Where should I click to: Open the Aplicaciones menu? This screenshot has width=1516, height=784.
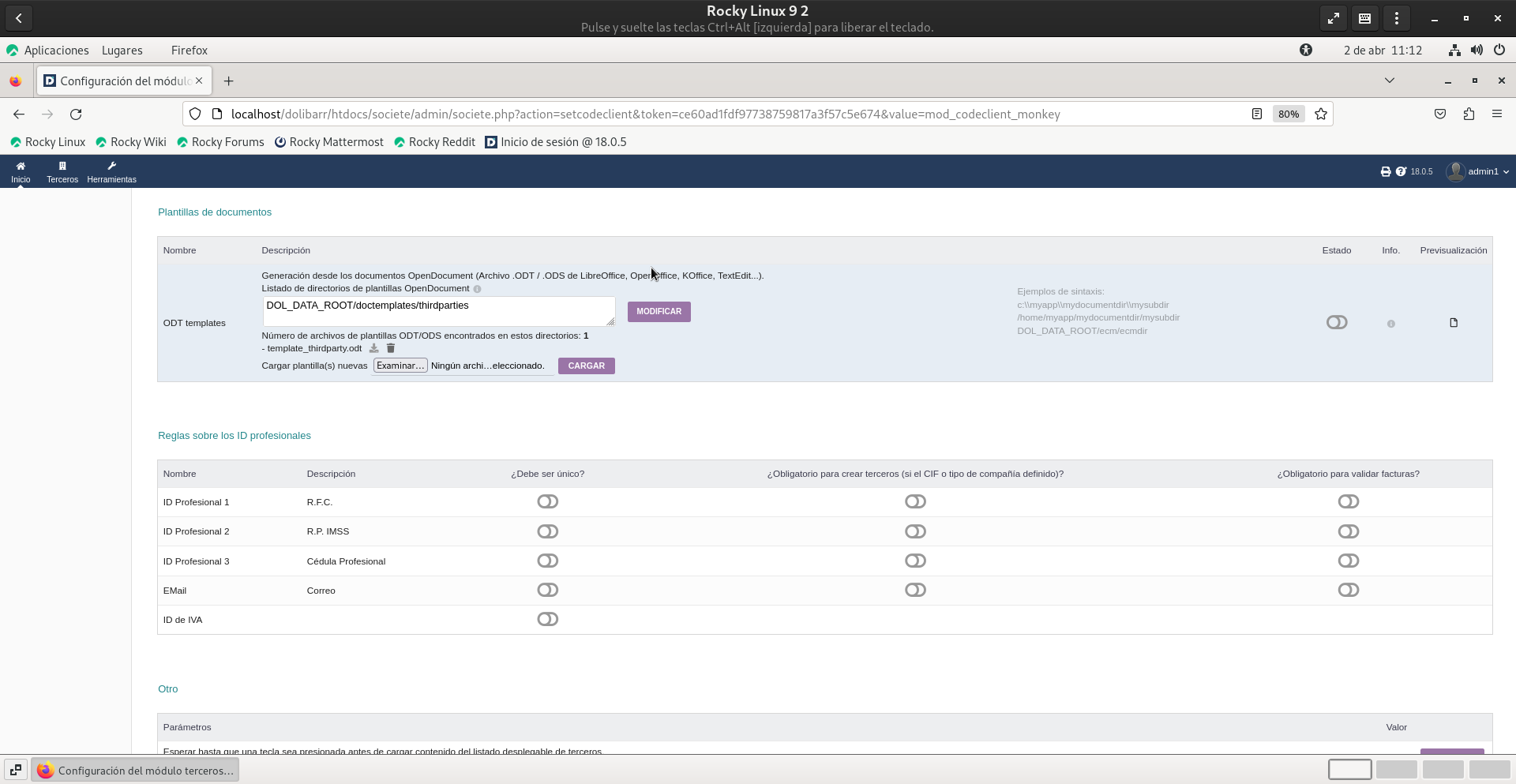point(56,51)
